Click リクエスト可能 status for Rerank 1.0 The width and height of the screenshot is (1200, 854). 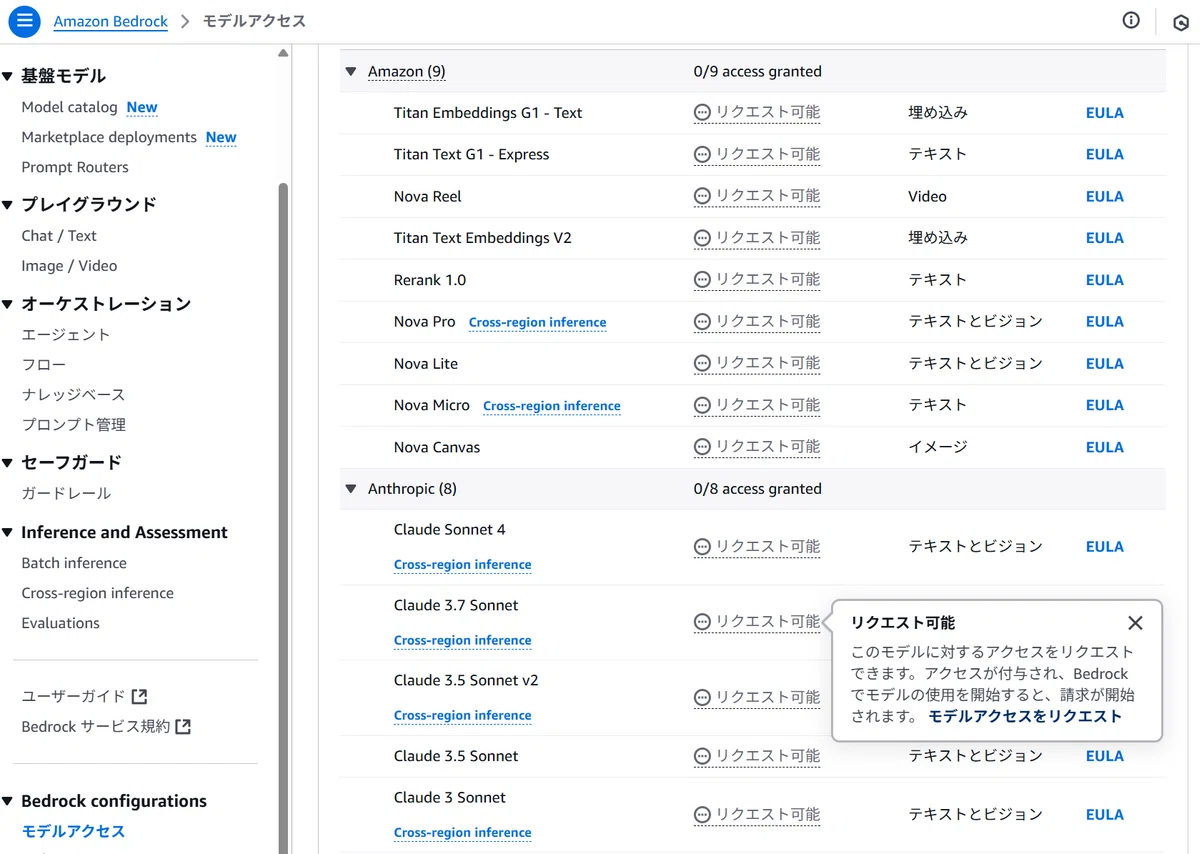[757, 280]
